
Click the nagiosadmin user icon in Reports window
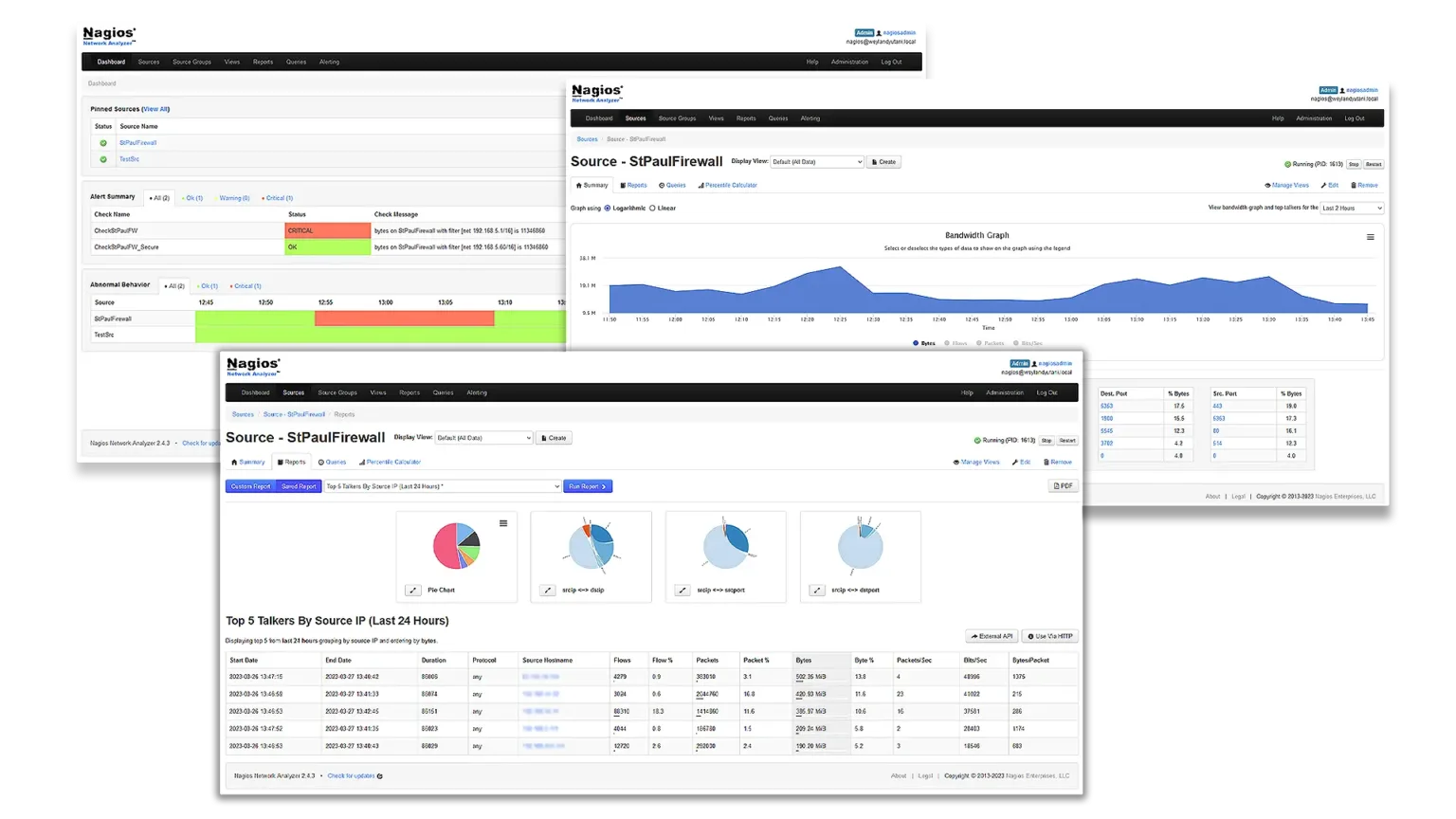coord(1034,363)
